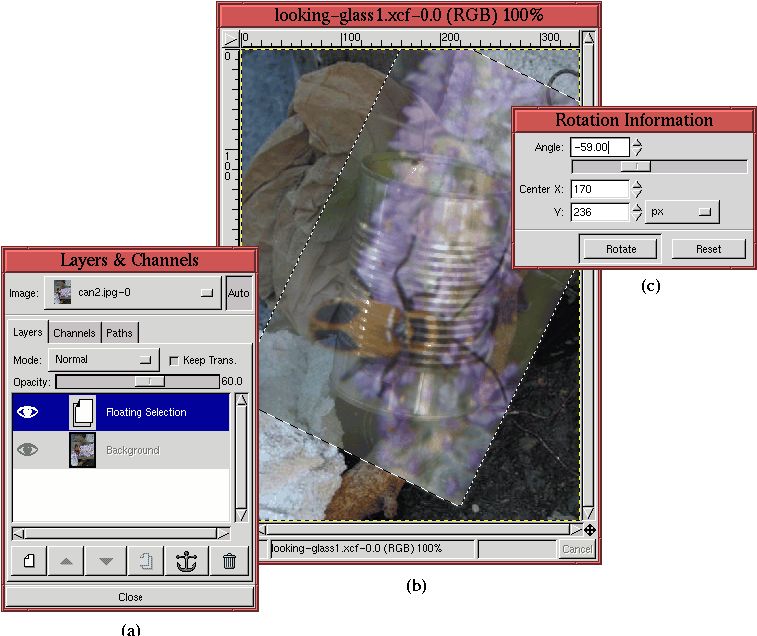Click the Floating Selection layer thumbnail
The width and height of the screenshot is (757, 636).
(x=82, y=412)
